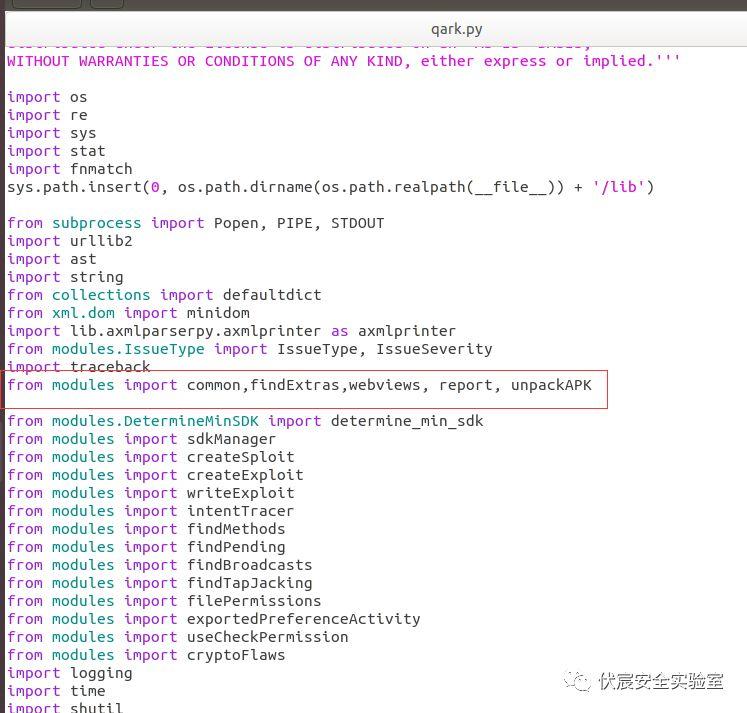Place cursor on the import logging line
Image resolution: width=747 pixels, height=713 pixels.
pos(70,673)
